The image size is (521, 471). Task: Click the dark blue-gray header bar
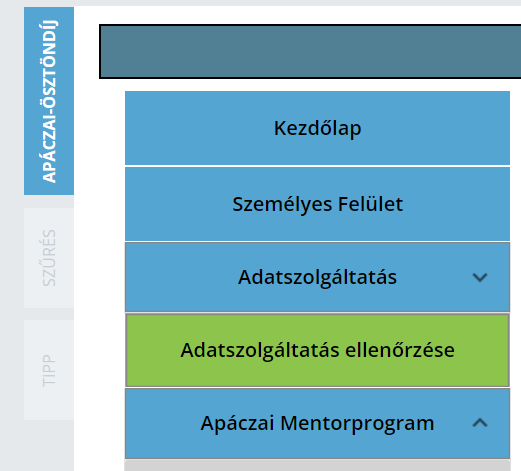(x=310, y=51)
